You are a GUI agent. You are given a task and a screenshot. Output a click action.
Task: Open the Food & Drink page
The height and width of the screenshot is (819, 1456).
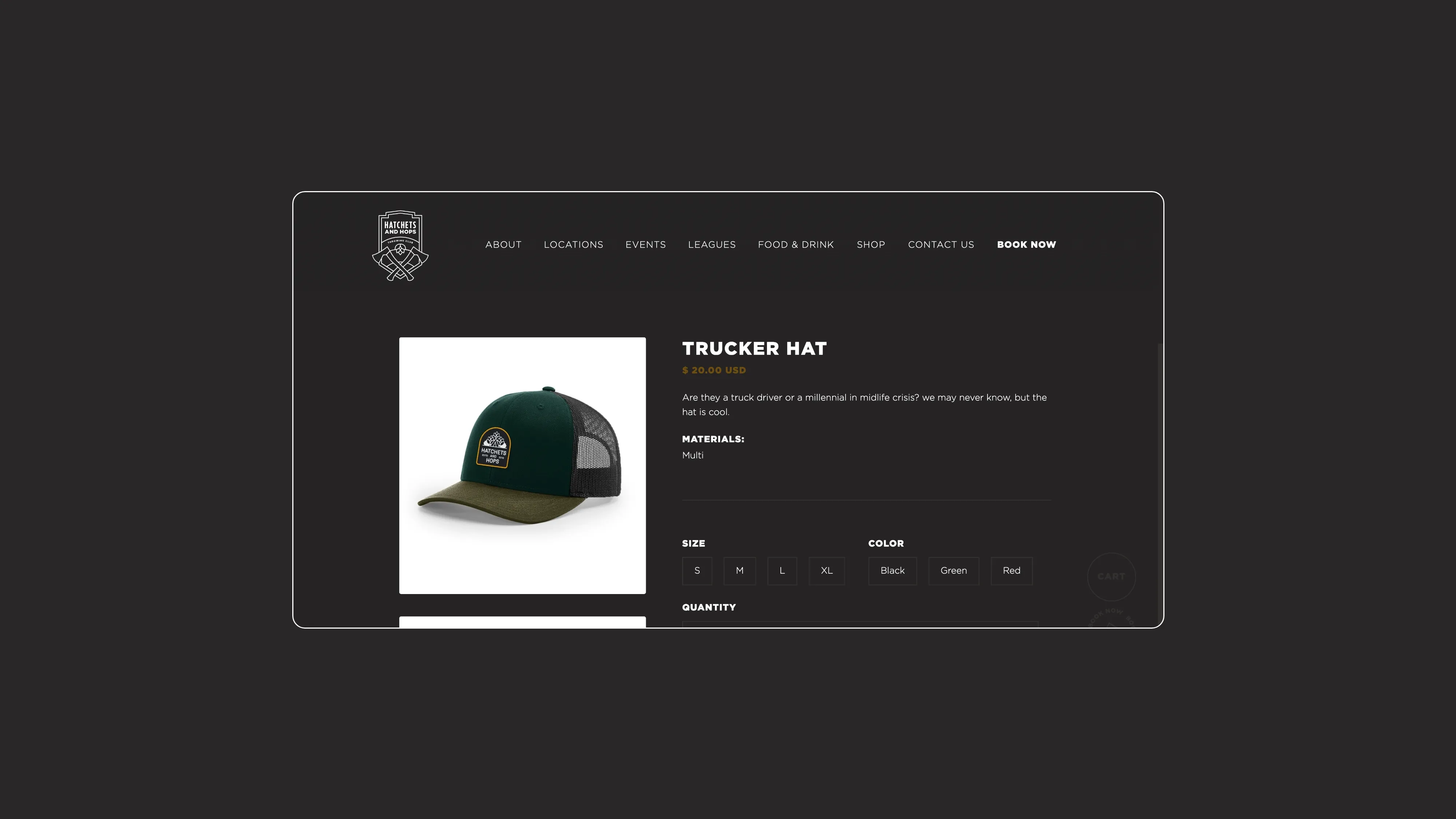(796, 245)
